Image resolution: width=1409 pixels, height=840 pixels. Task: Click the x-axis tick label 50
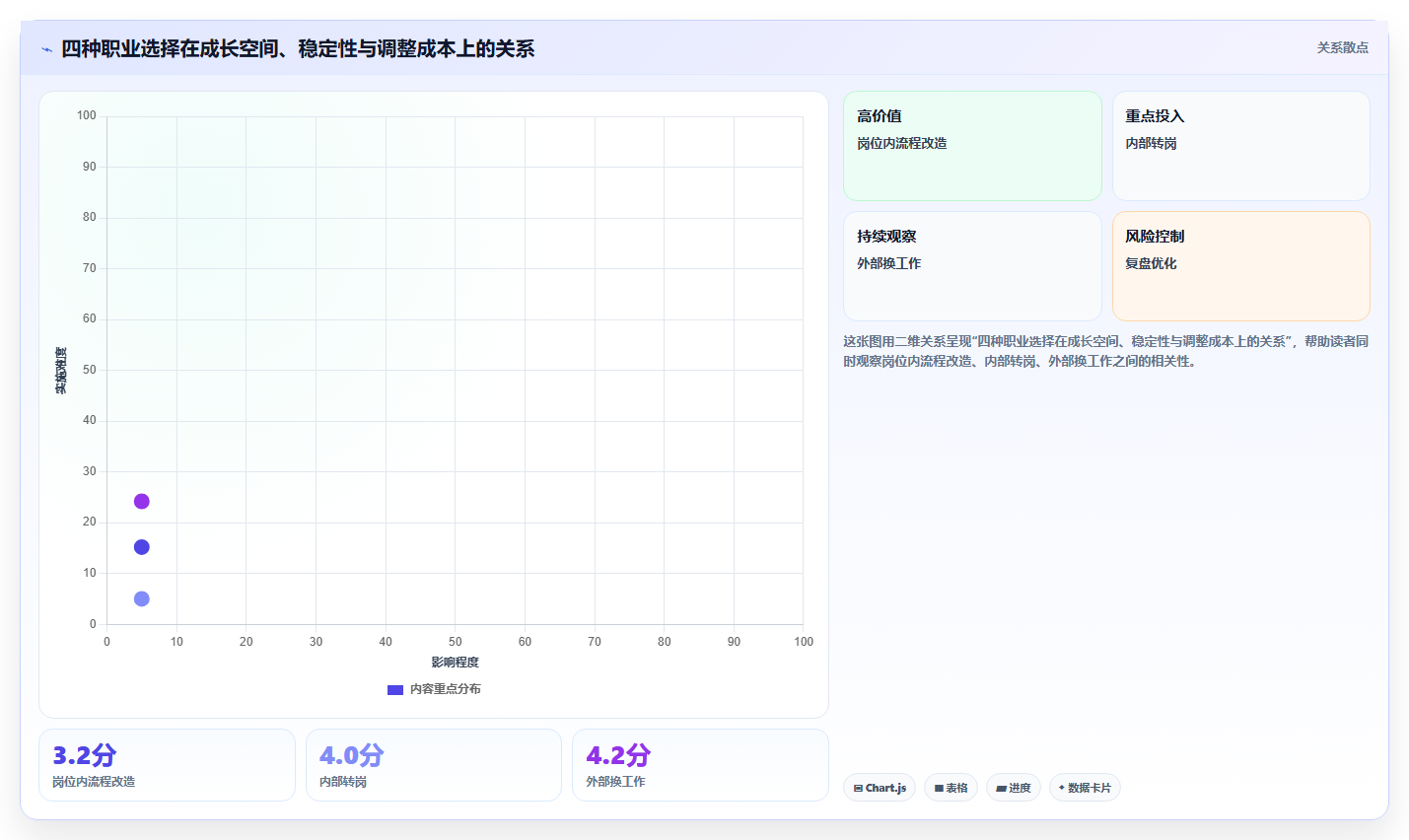pyautogui.click(x=455, y=642)
